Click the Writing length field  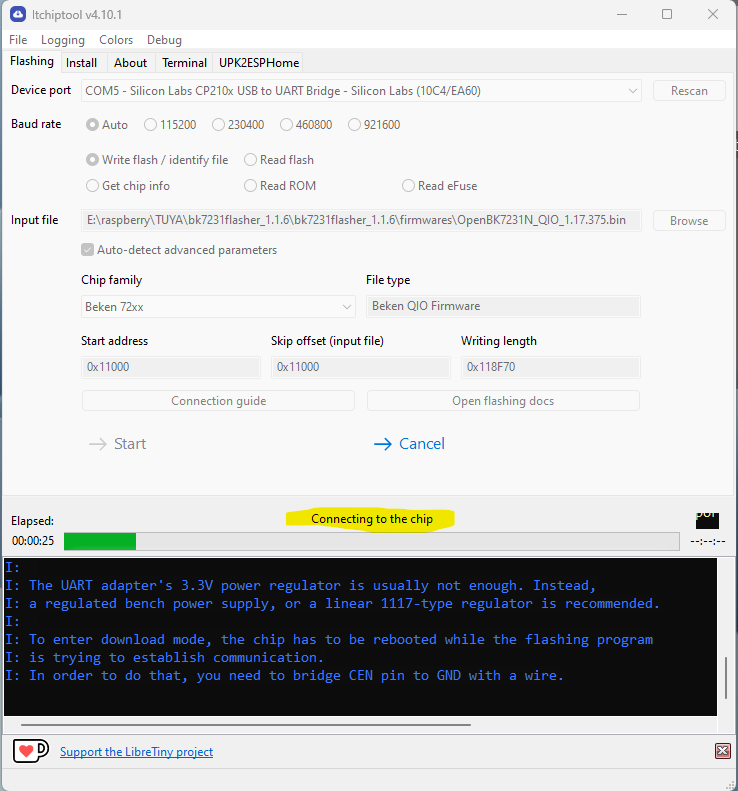(550, 367)
